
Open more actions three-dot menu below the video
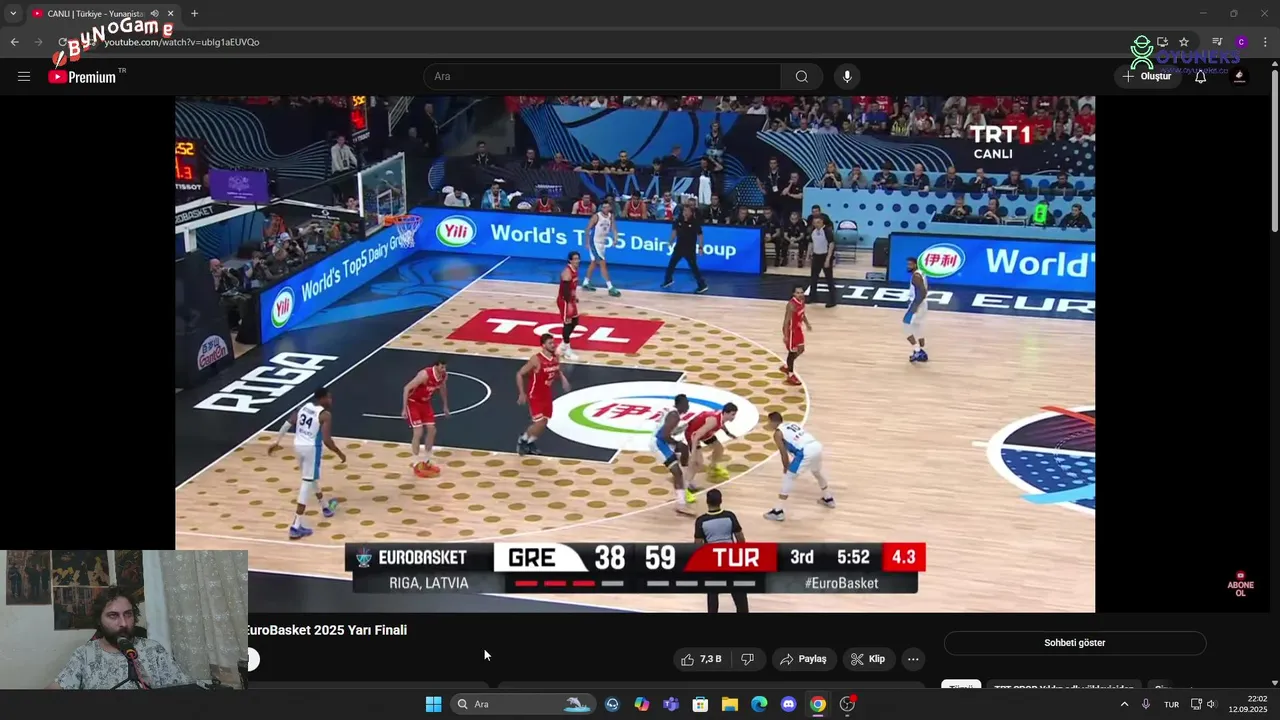point(913,659)
